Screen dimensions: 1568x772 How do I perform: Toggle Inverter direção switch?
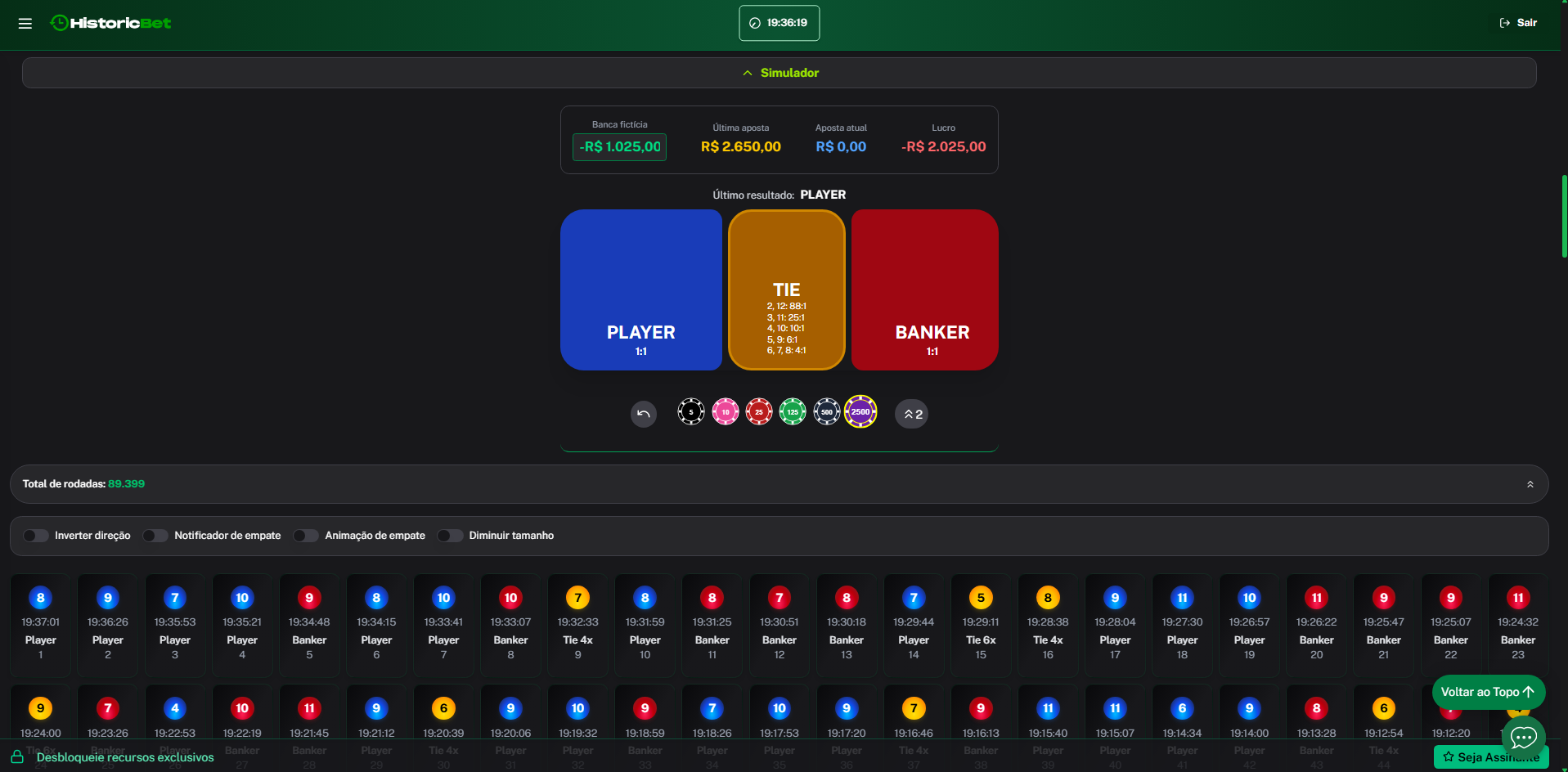click(36, 536)
